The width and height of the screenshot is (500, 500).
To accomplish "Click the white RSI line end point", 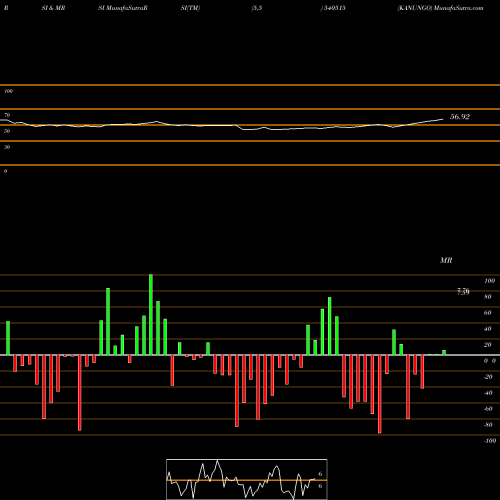I will (x=443, y=119).
